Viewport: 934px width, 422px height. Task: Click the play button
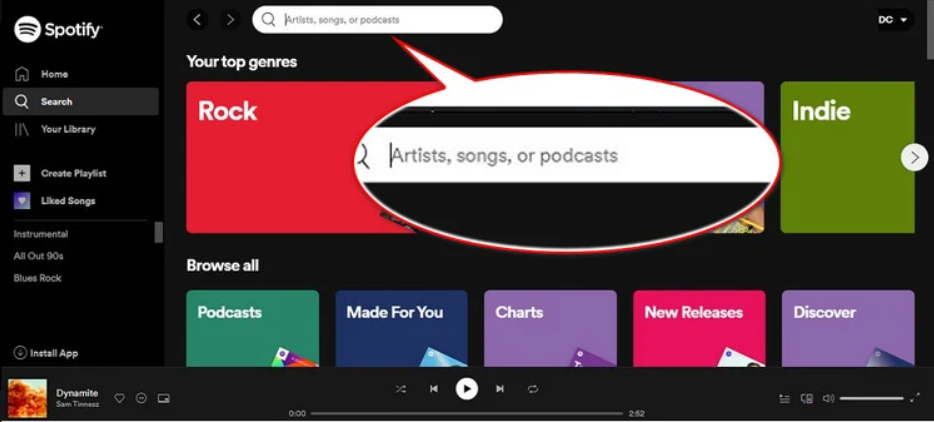point(467,389)
